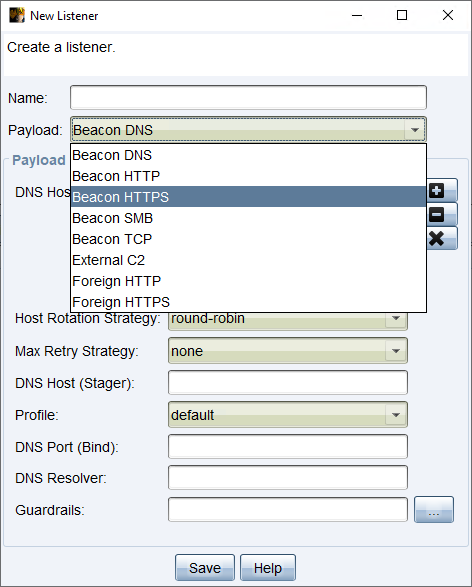
Task: Collapse the Payload combo box
Action: pos(414,130)
